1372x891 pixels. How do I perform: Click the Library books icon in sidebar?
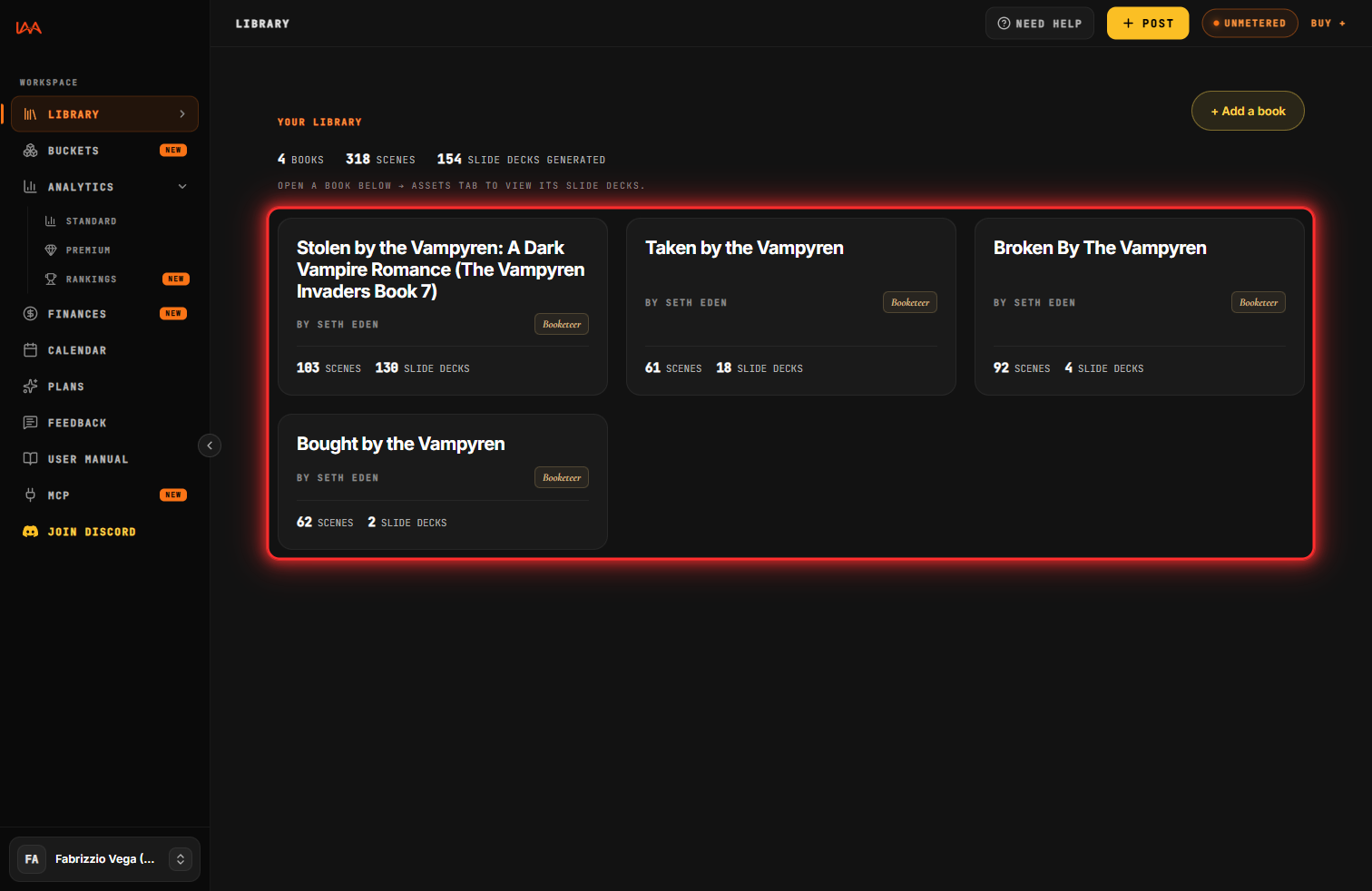(30, 114)
